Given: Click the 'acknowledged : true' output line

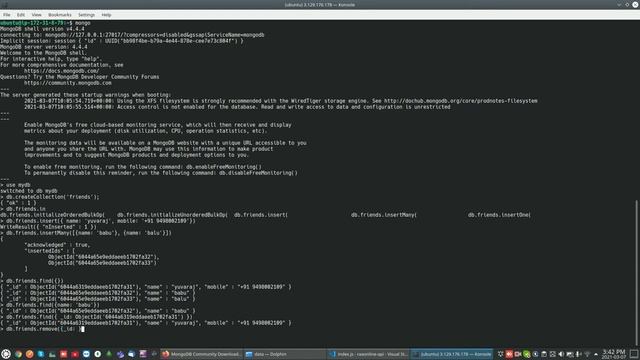Looking at the screenshot, I should (57, 244).
